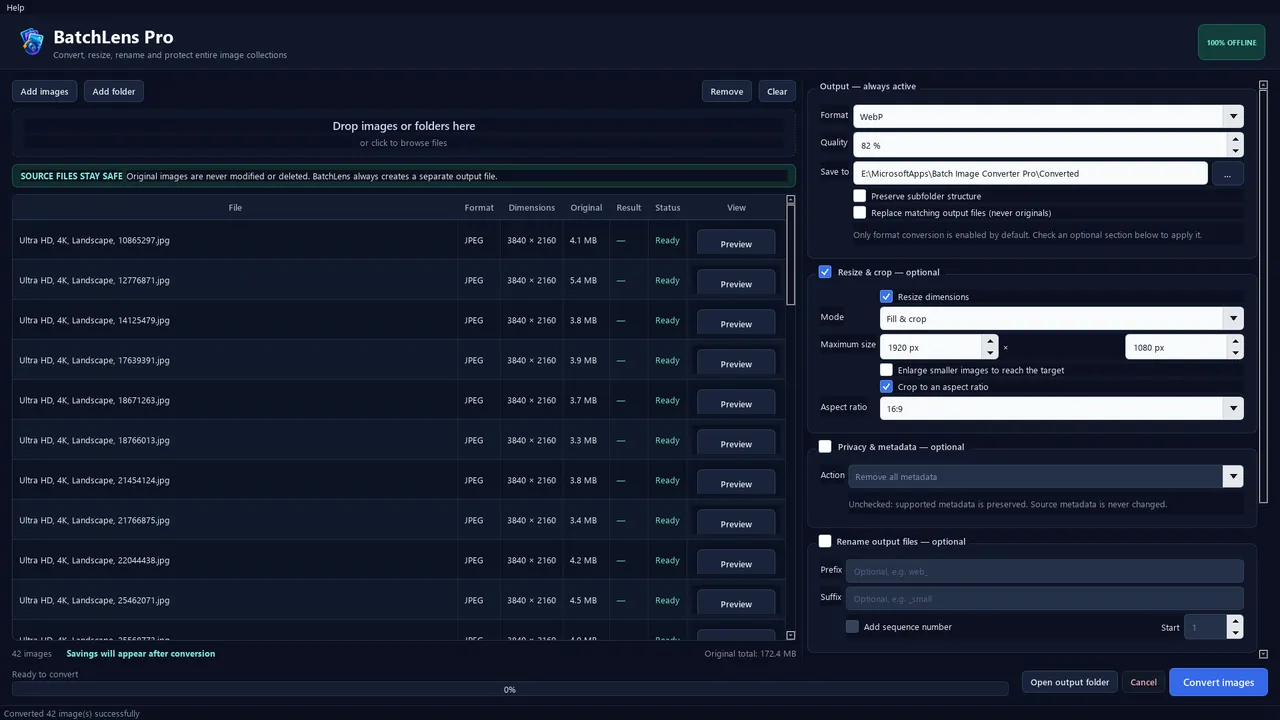The image size is (1280, 720).
Task: Decrease the sequence Start number
Action: click(x=1236, y=634)
